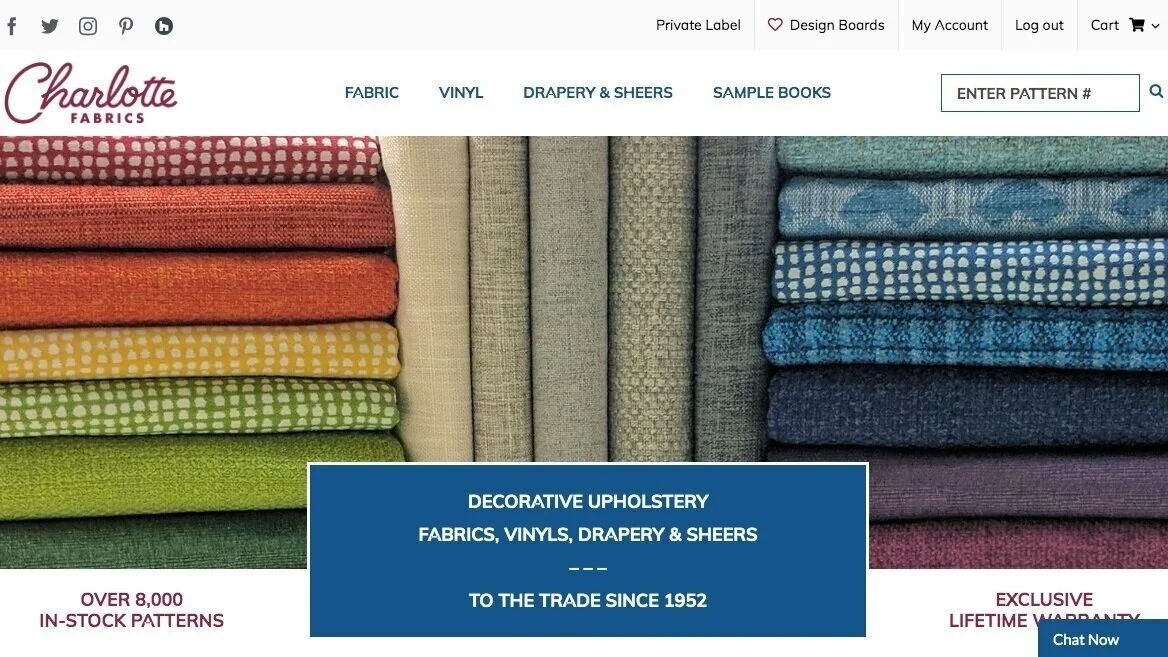Open the Houzz social icon

coord(164,26)
